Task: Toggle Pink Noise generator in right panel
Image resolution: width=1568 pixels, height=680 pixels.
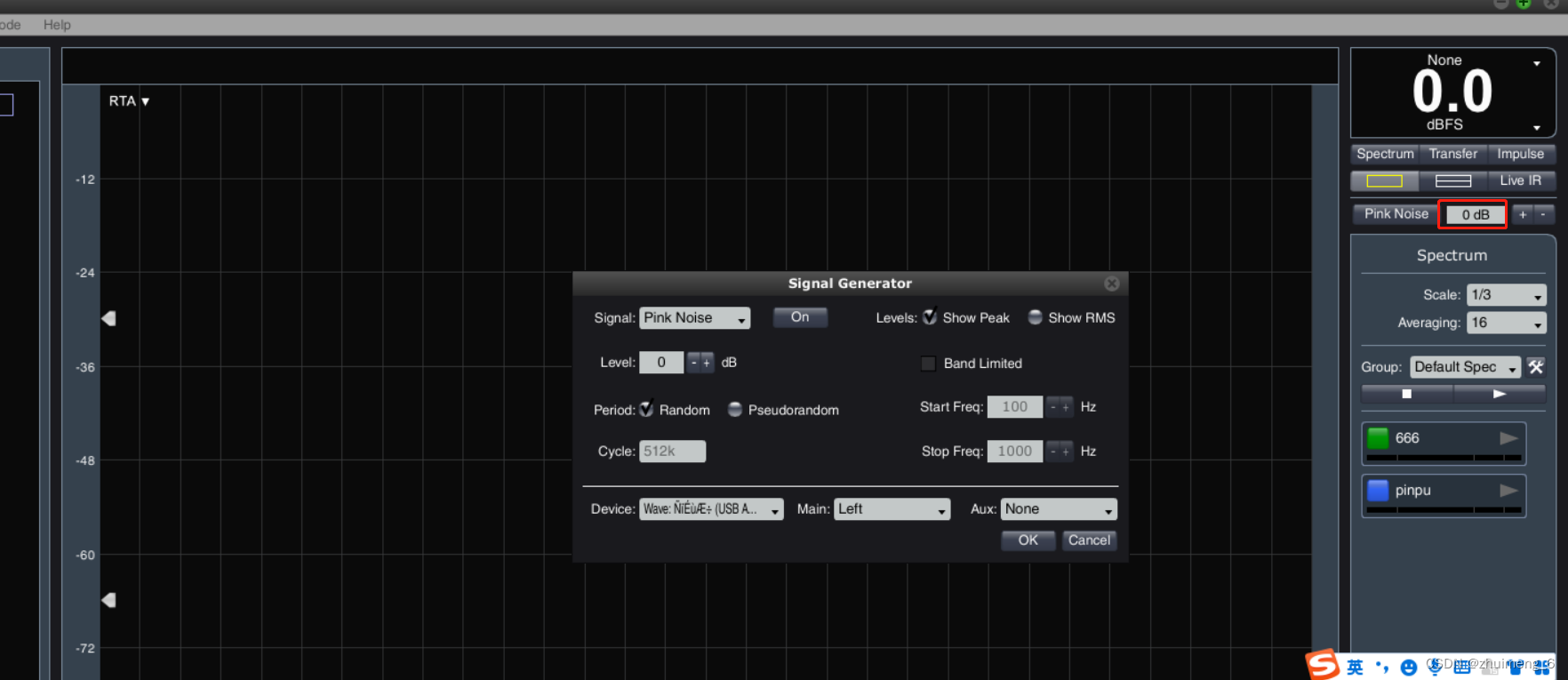Action: [1396, 214]
